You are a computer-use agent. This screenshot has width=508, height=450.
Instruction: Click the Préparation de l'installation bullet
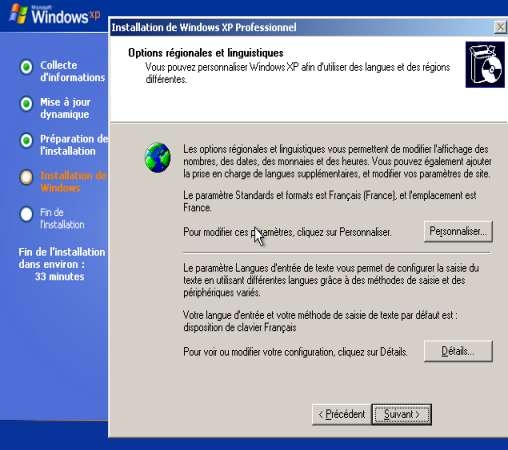[x=26, y=140]
